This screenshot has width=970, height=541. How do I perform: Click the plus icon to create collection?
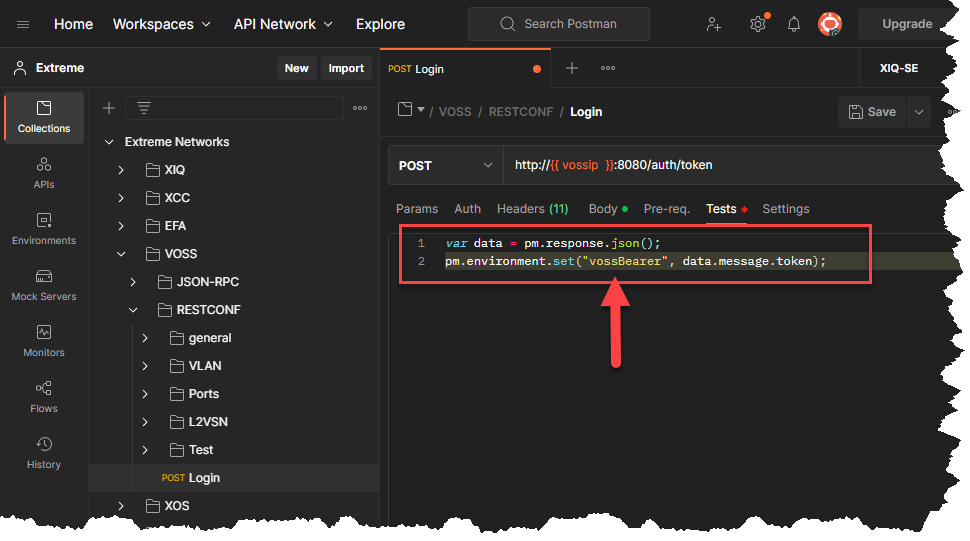(x=109, y=108)
